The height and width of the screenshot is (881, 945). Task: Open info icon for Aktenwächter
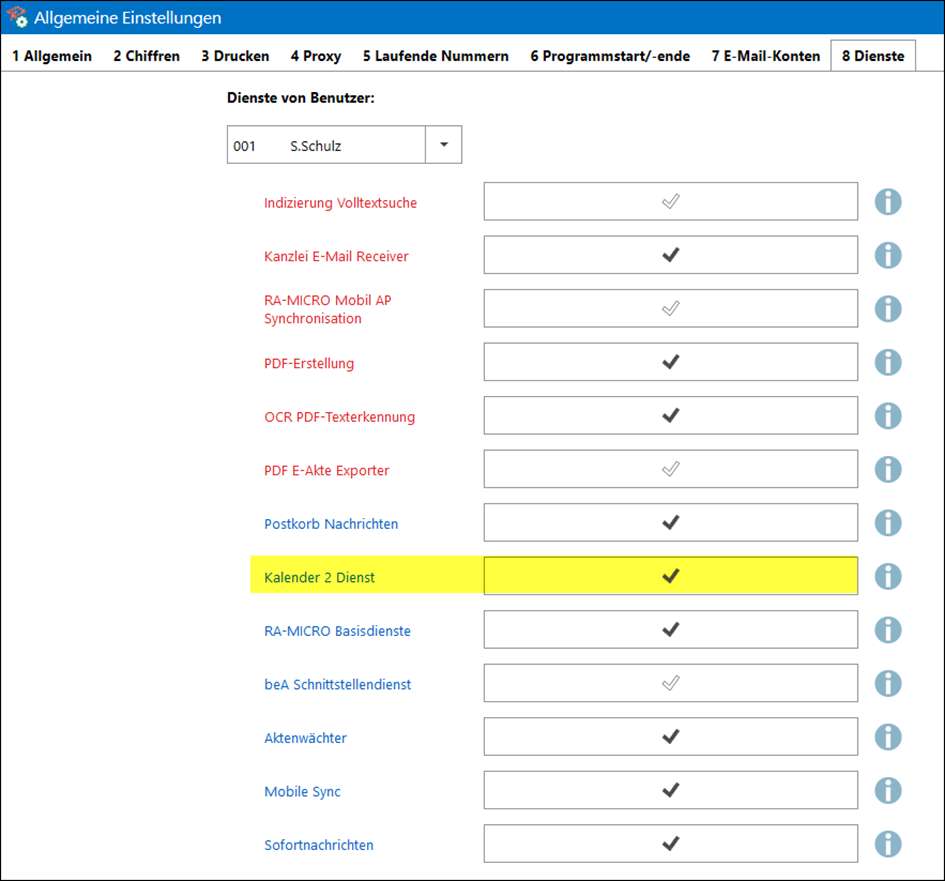click(x=888, y=737)
